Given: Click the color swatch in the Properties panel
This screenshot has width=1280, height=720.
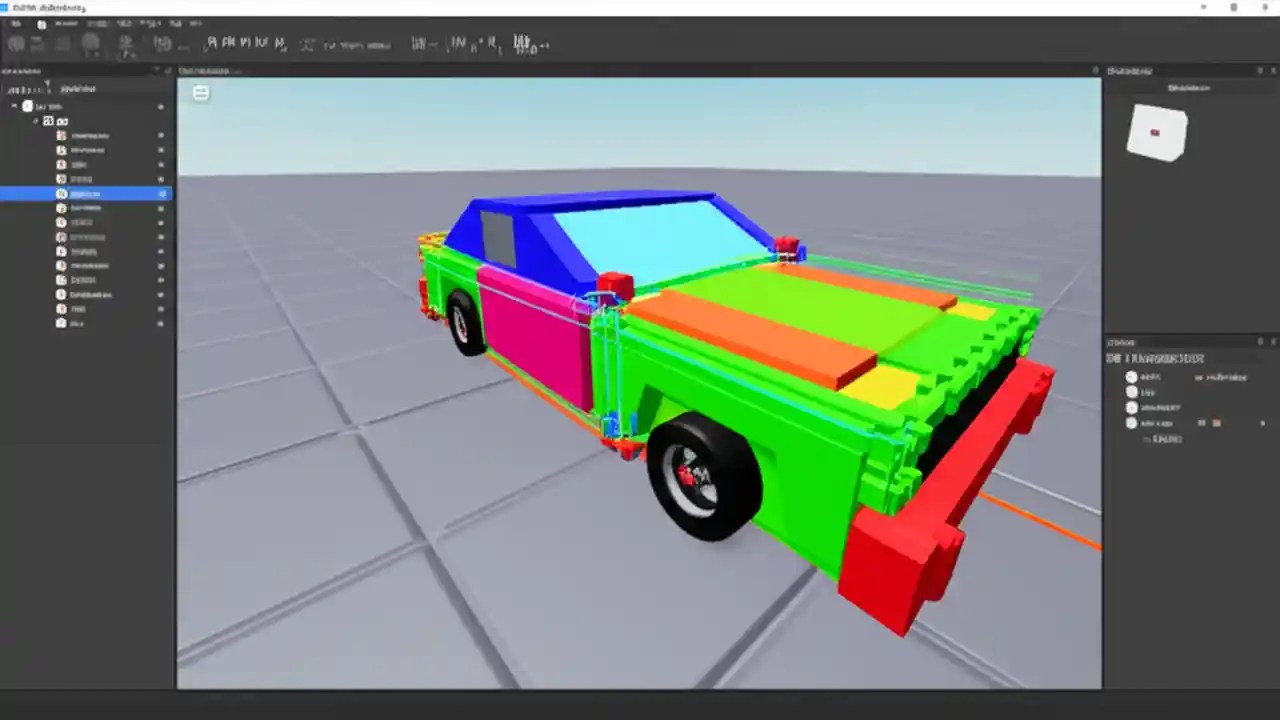Looking at the screenshot, I should pos(1216,423).
